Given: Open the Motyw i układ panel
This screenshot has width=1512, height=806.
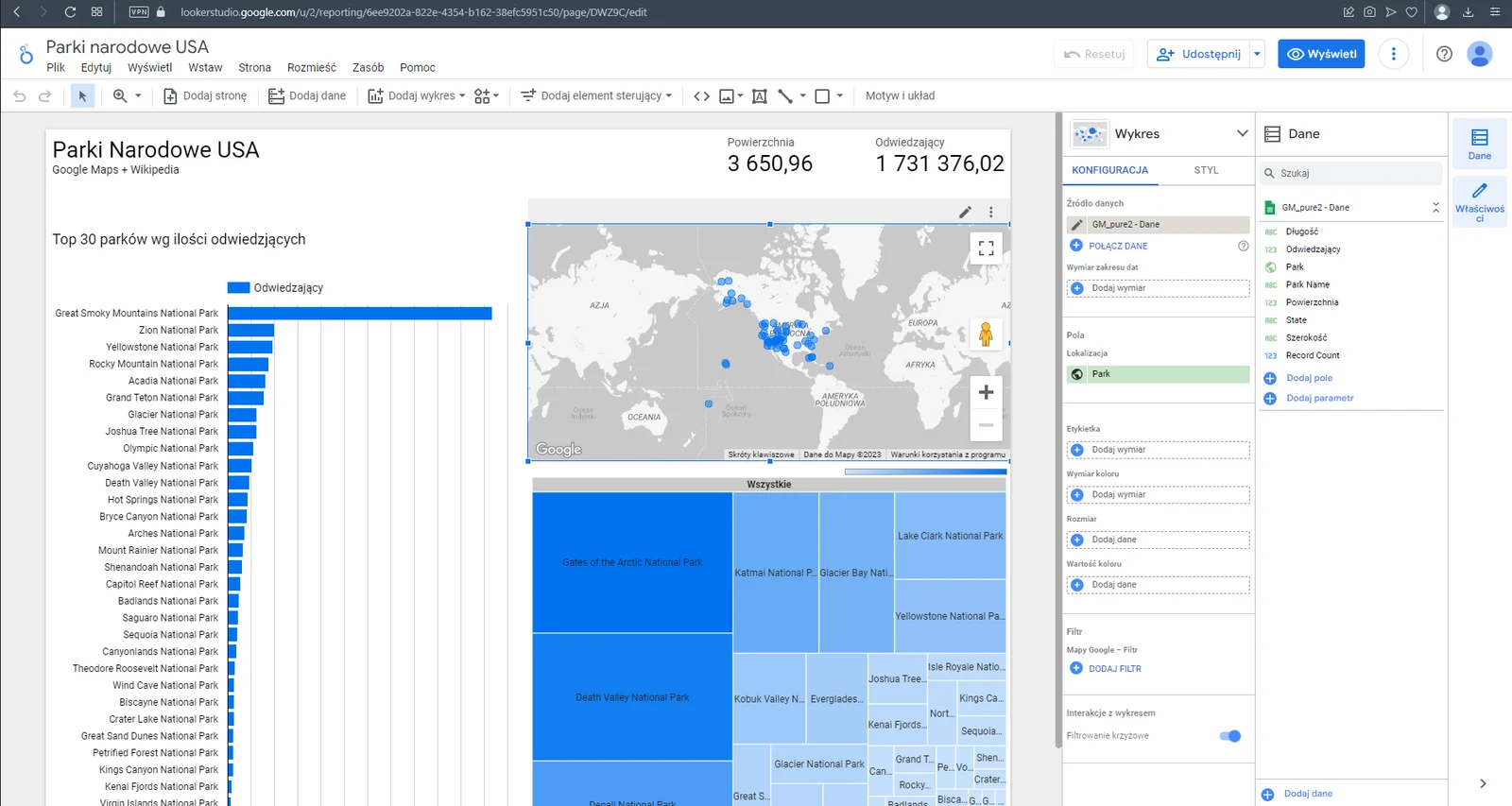Looking at the screenshot, I should [x=900, y=95].
